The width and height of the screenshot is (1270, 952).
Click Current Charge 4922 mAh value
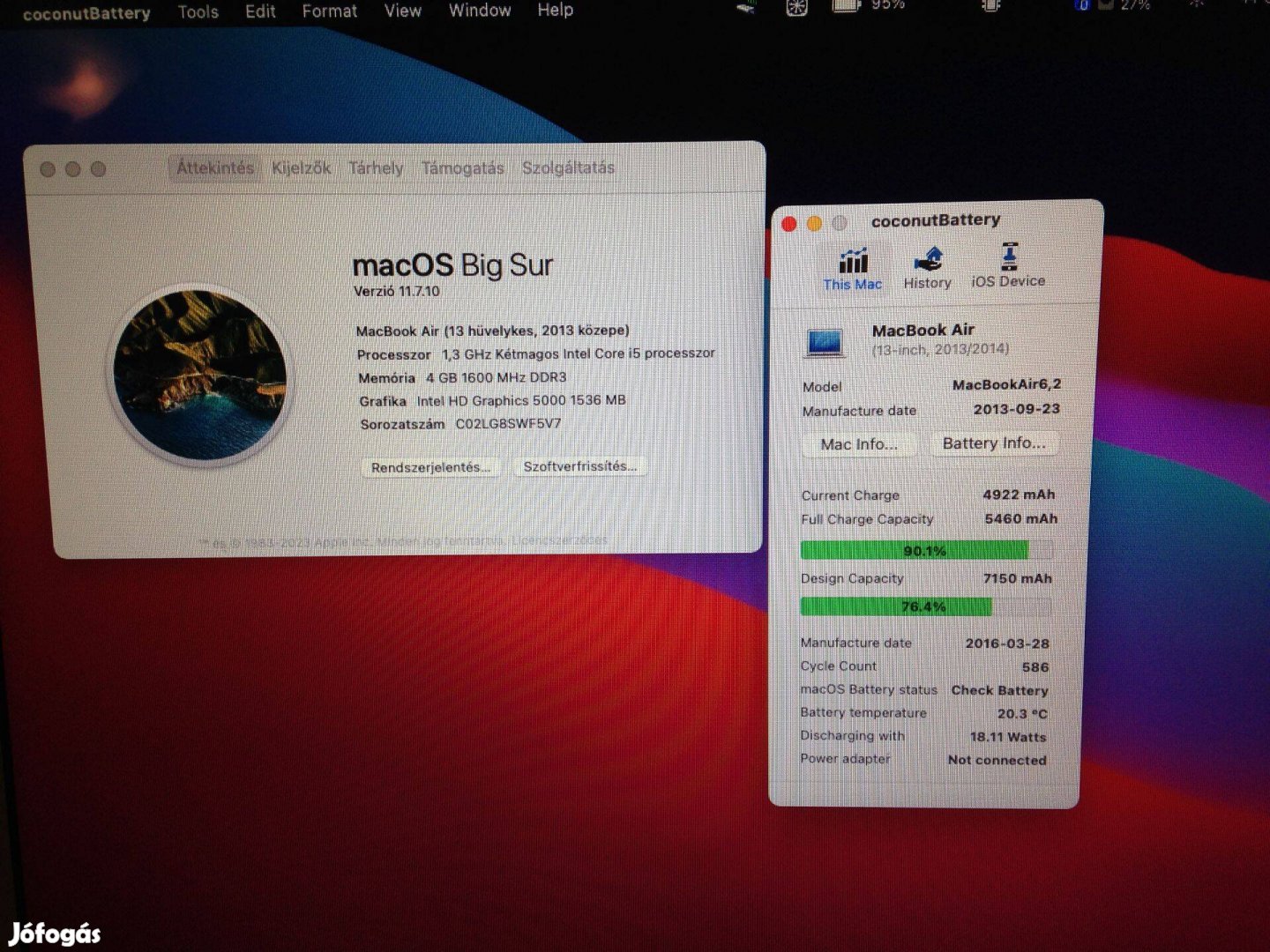point(1019,495)
